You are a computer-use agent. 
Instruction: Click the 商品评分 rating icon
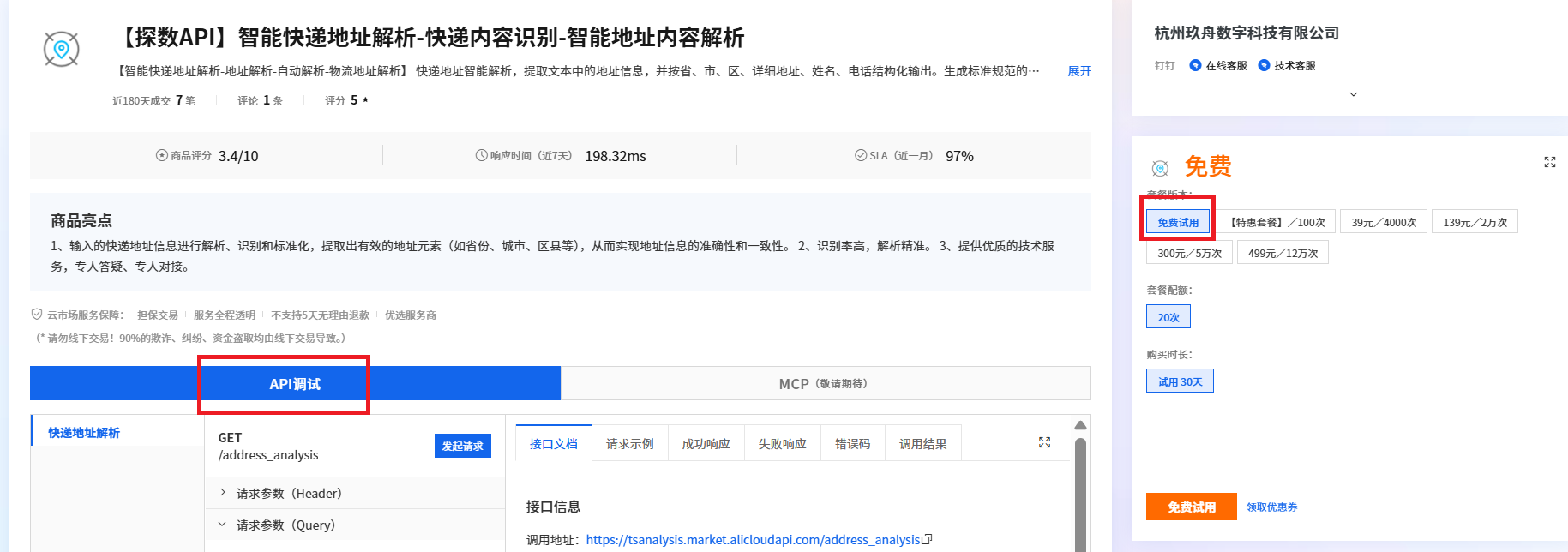pos(161,155)
